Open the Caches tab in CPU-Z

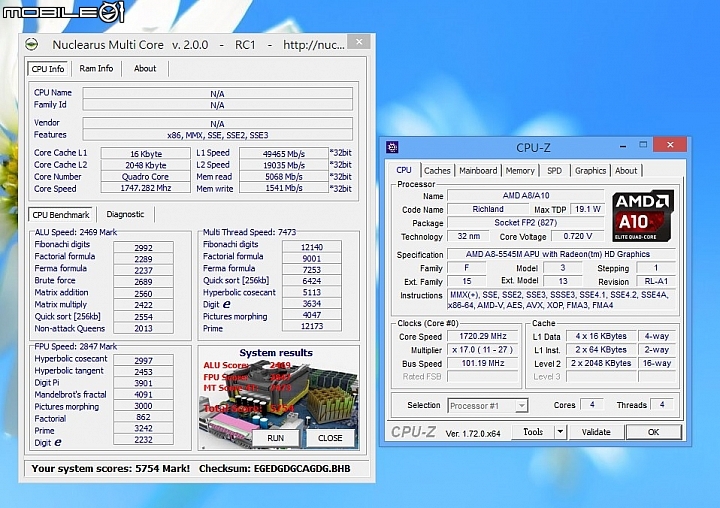[x=437, y=170]
